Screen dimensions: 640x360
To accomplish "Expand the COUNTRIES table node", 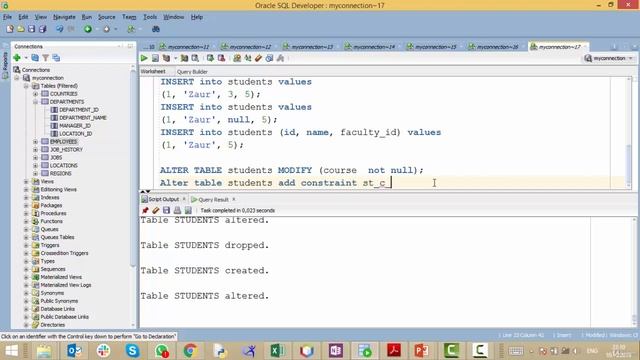I will [36, 94].
